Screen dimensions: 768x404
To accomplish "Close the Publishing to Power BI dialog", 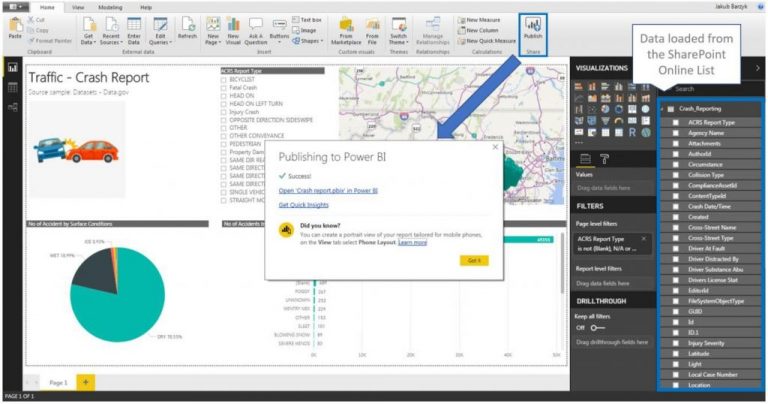I will pyautogui.click(x=495, y=147).
